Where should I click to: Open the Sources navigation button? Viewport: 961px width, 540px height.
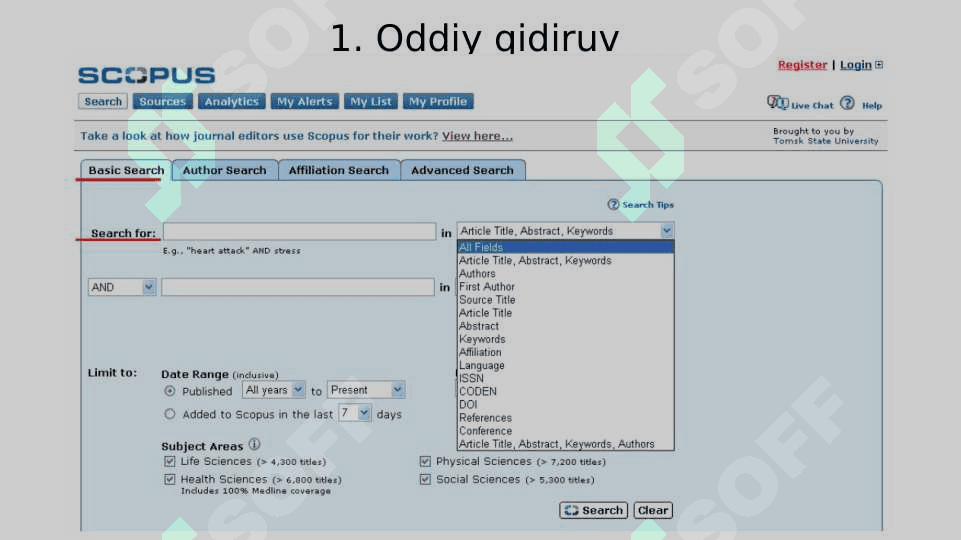[162, 102]
